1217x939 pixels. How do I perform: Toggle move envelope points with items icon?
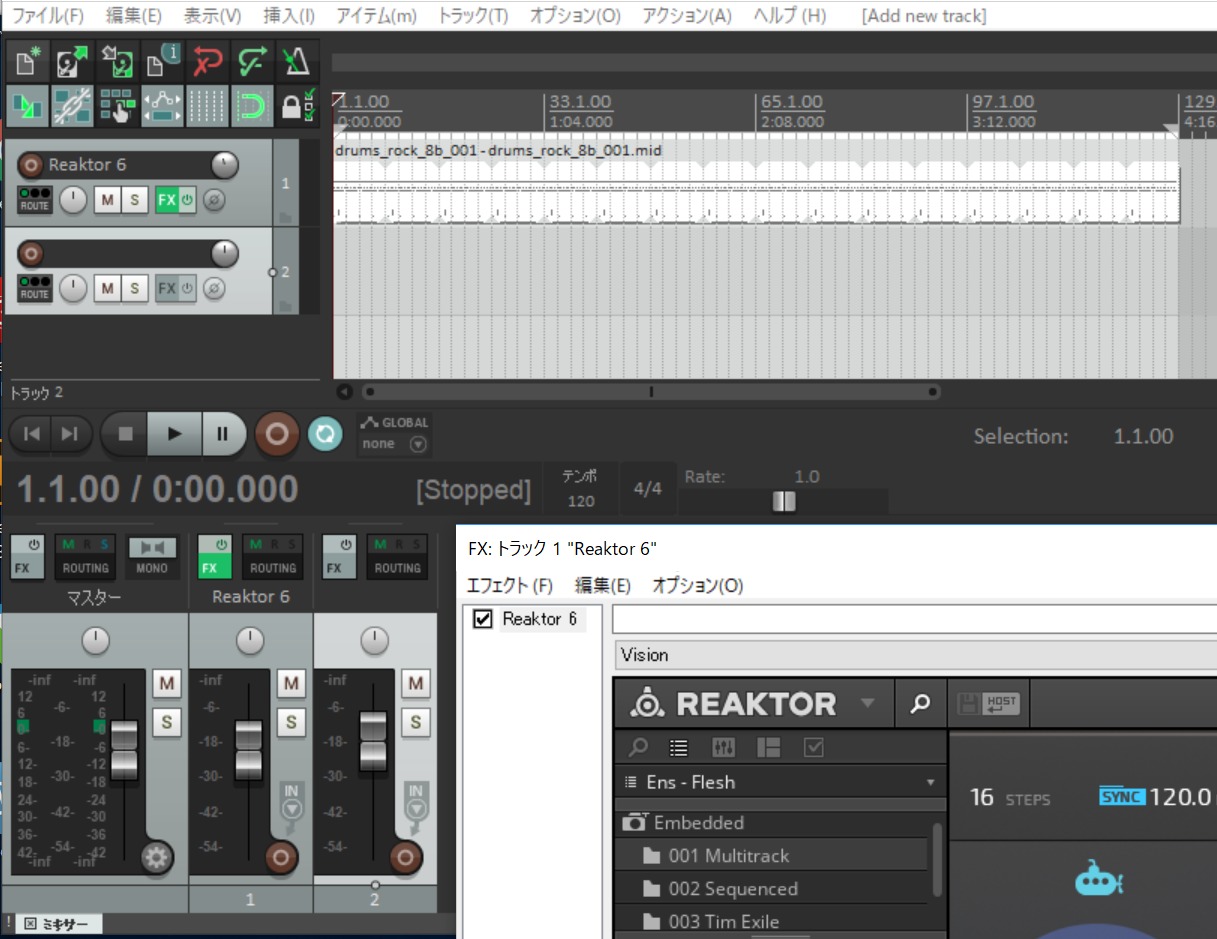tap(163, 106)
